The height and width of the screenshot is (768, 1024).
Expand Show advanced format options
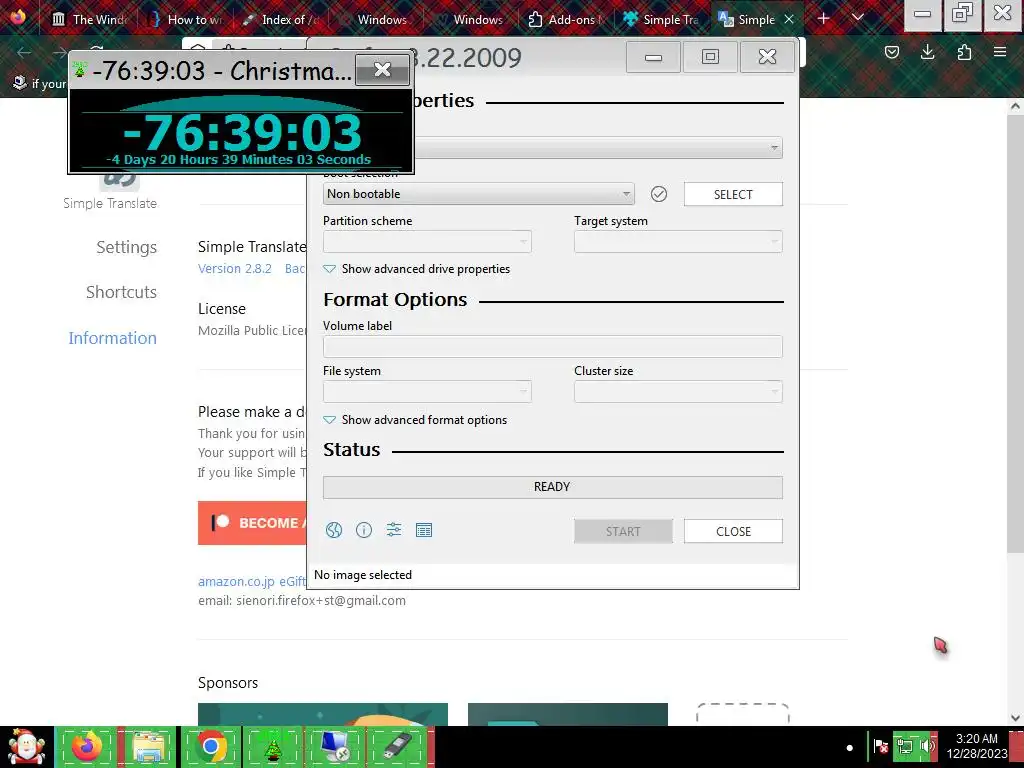point(415,420)
